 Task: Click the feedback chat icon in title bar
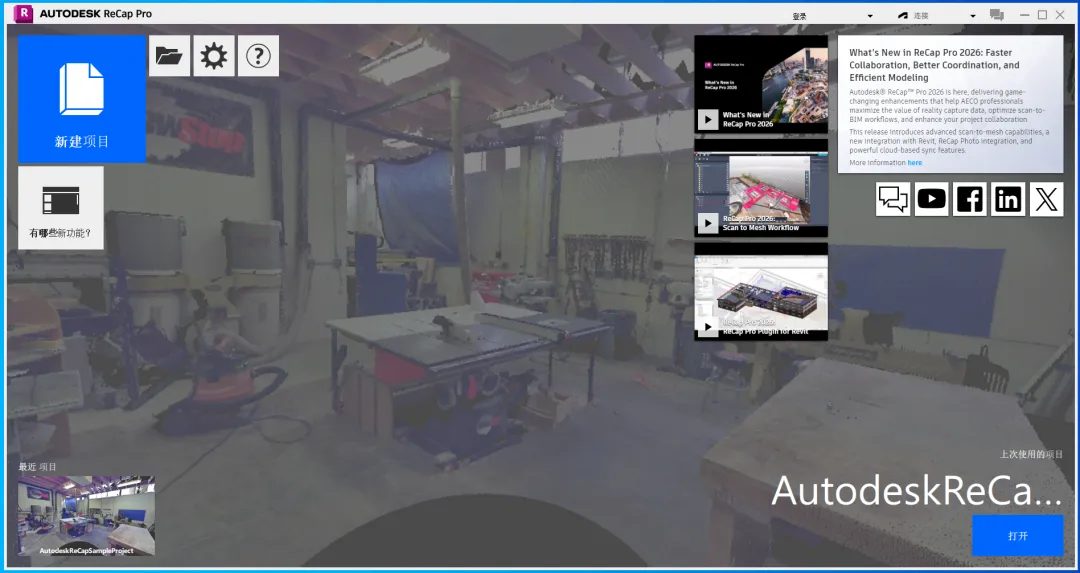point(996,14)
